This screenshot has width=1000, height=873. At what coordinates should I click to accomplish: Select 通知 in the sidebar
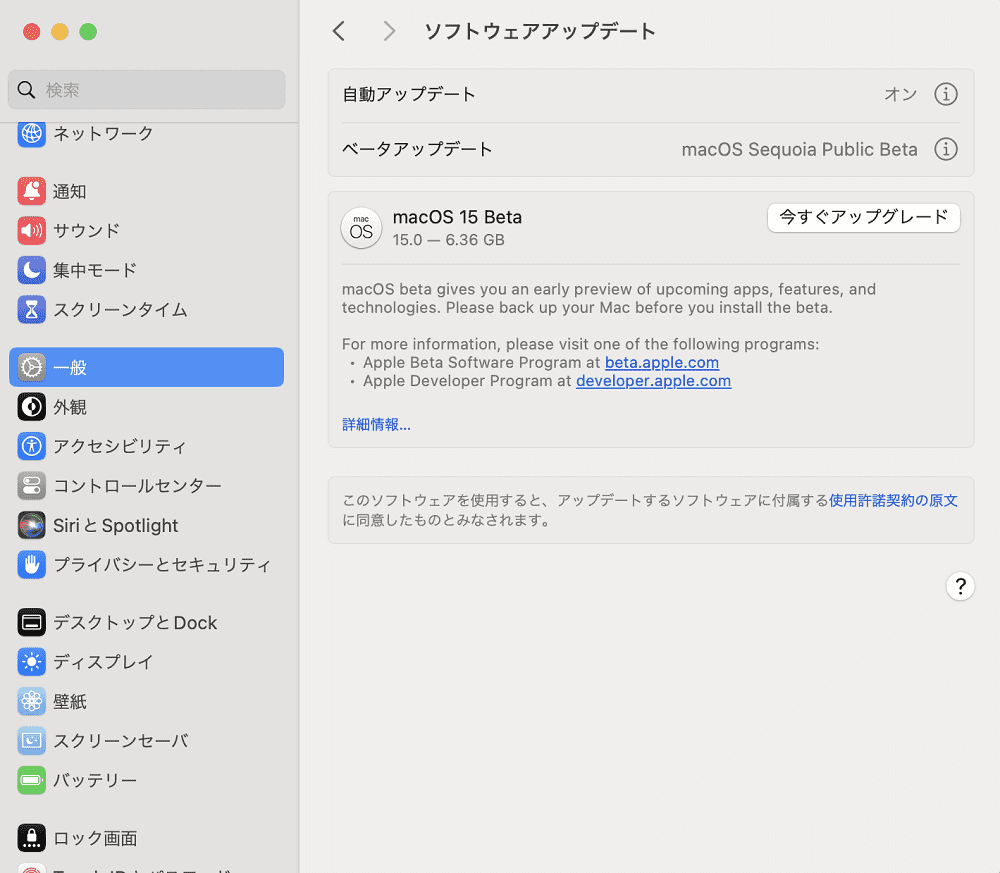[x=147, y=191]
